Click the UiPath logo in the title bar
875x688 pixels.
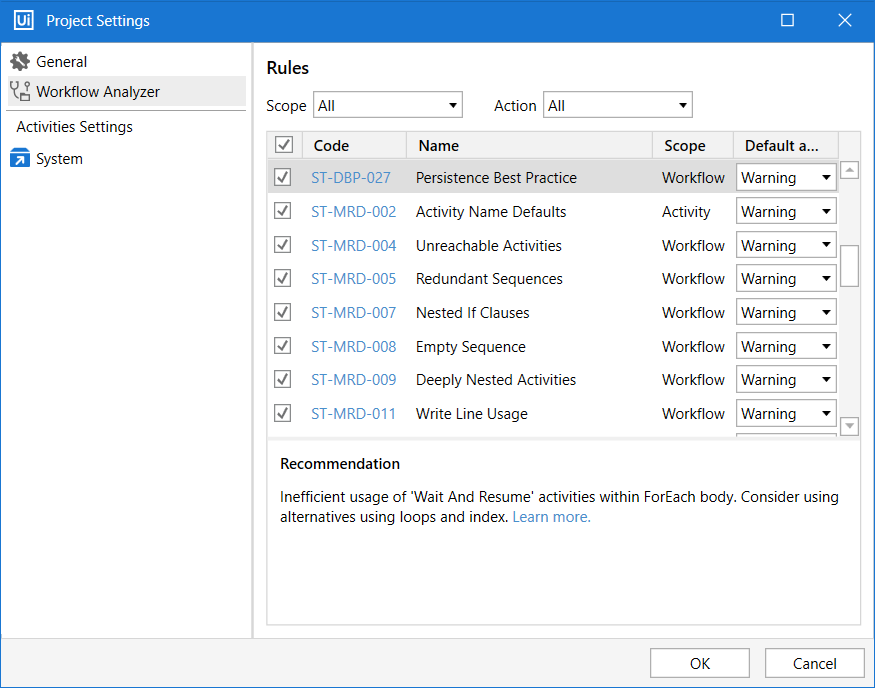coord(22,20)
